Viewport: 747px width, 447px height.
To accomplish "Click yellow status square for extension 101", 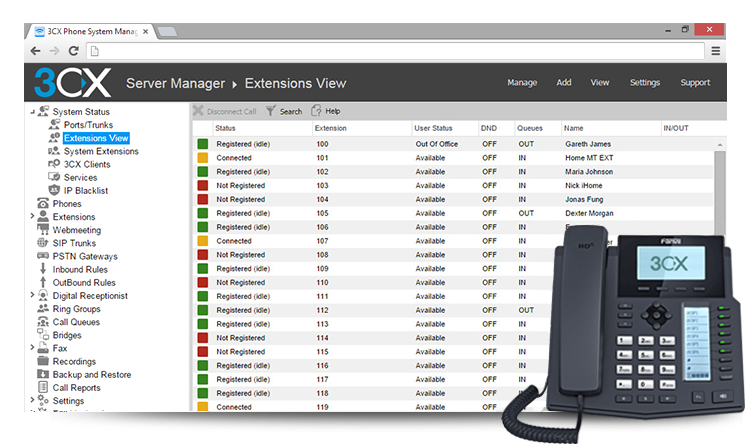I will pos(203,158).
